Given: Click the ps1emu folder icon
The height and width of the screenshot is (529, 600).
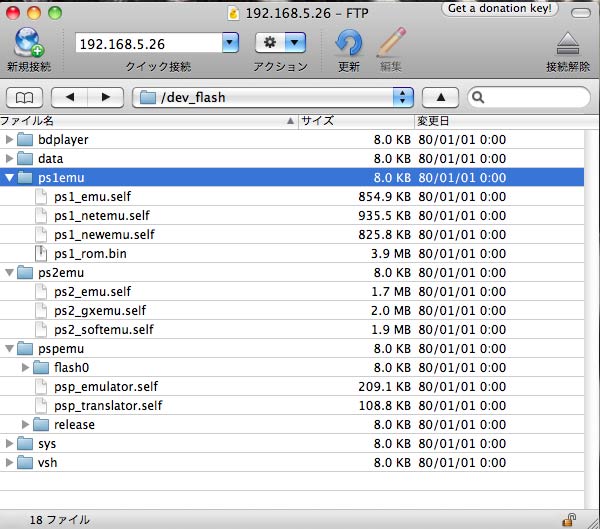Looking at the screenshot, I should [x=25, y=177].
